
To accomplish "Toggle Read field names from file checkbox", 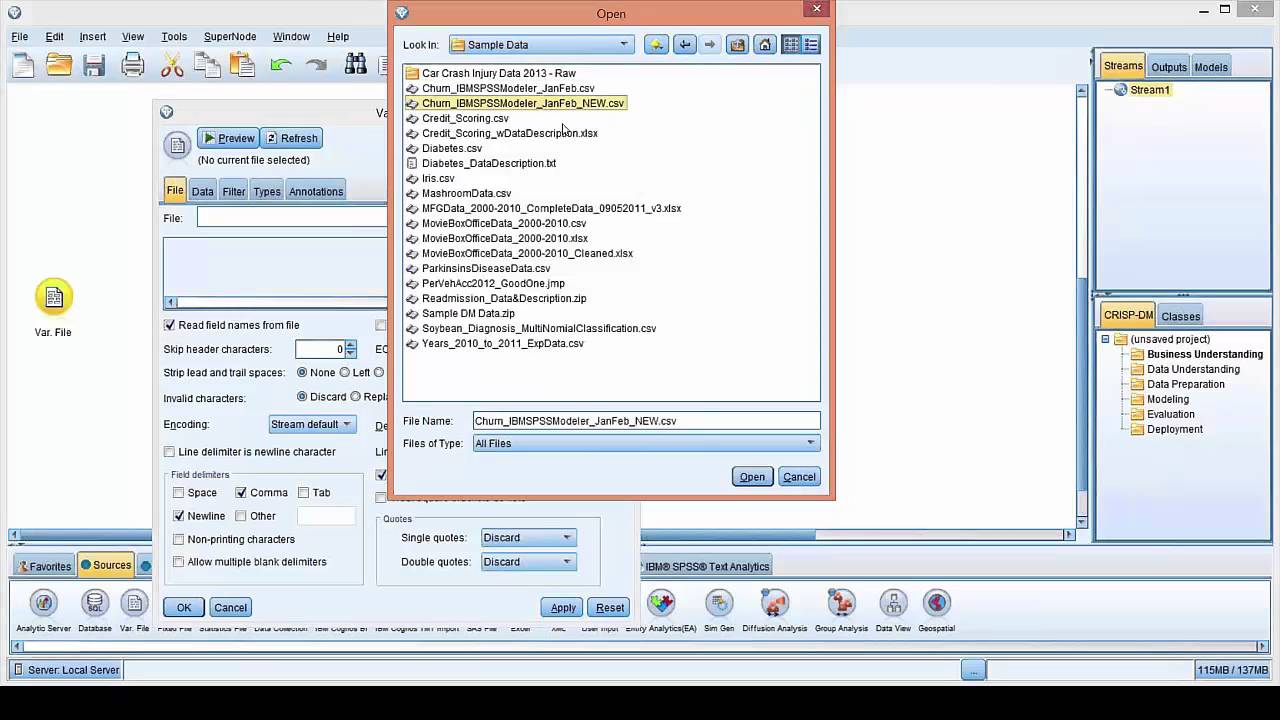I will click(170, 325).
